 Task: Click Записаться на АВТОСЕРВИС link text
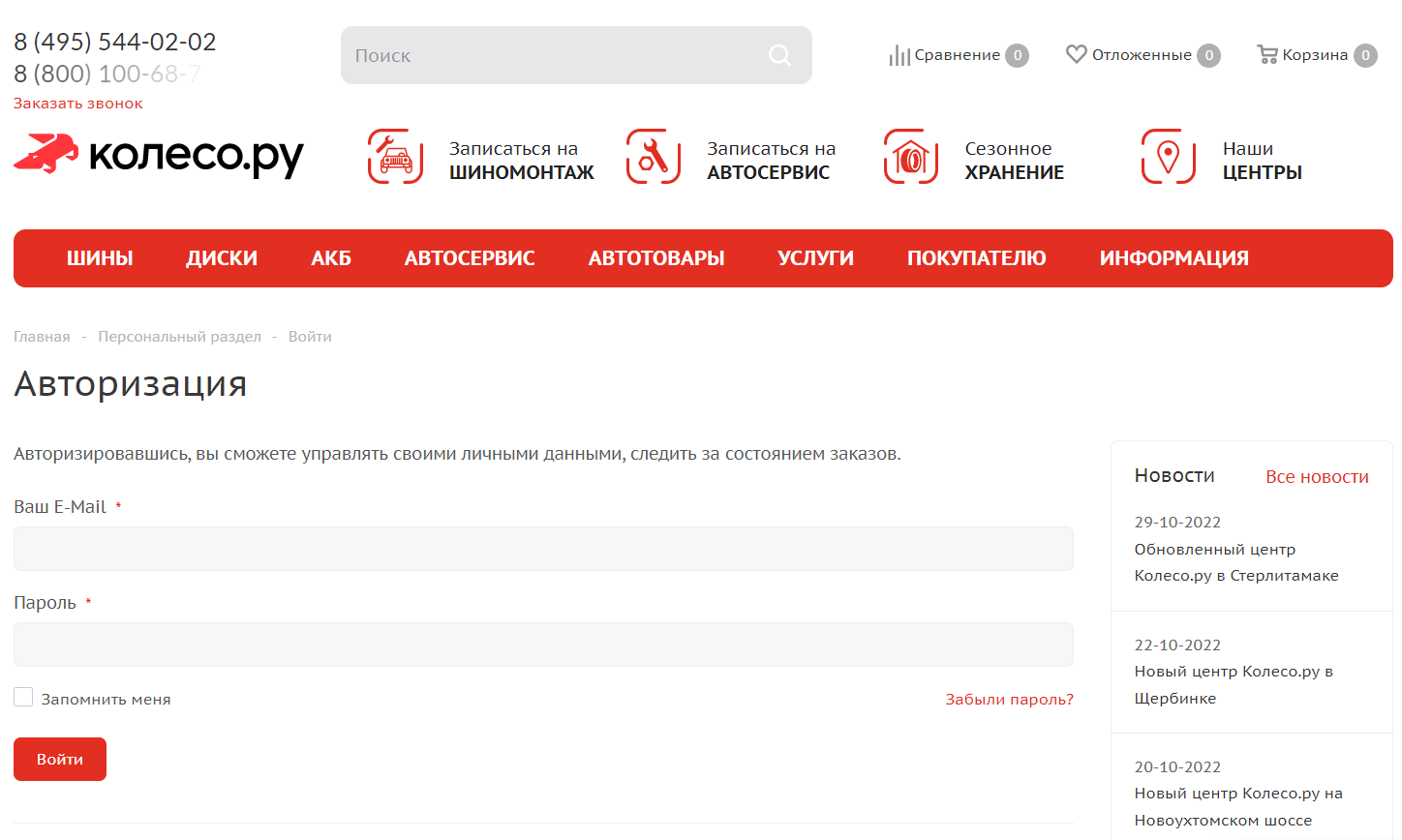[x=771, y=161]
